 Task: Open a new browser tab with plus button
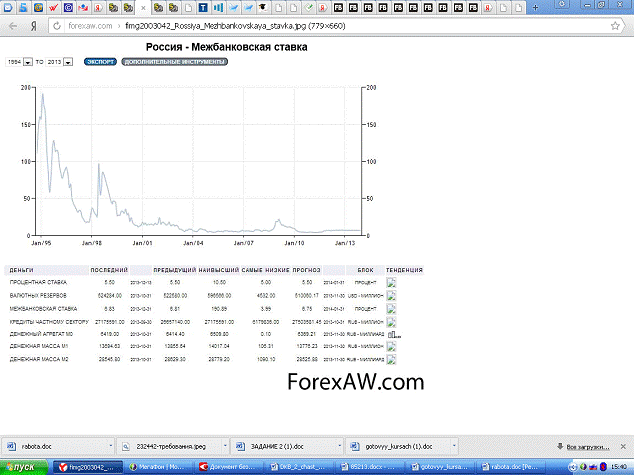point(535,8)
